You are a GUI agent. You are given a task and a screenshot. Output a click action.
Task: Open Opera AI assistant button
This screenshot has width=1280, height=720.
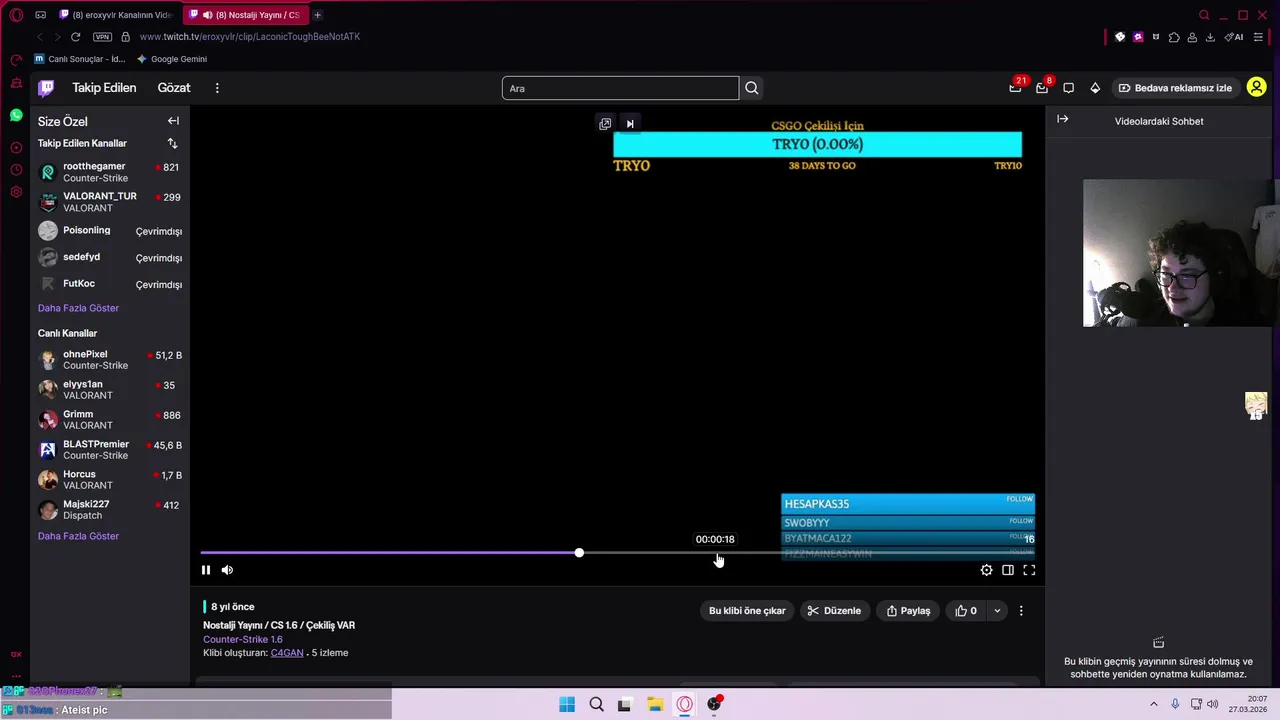(1235, 37)
